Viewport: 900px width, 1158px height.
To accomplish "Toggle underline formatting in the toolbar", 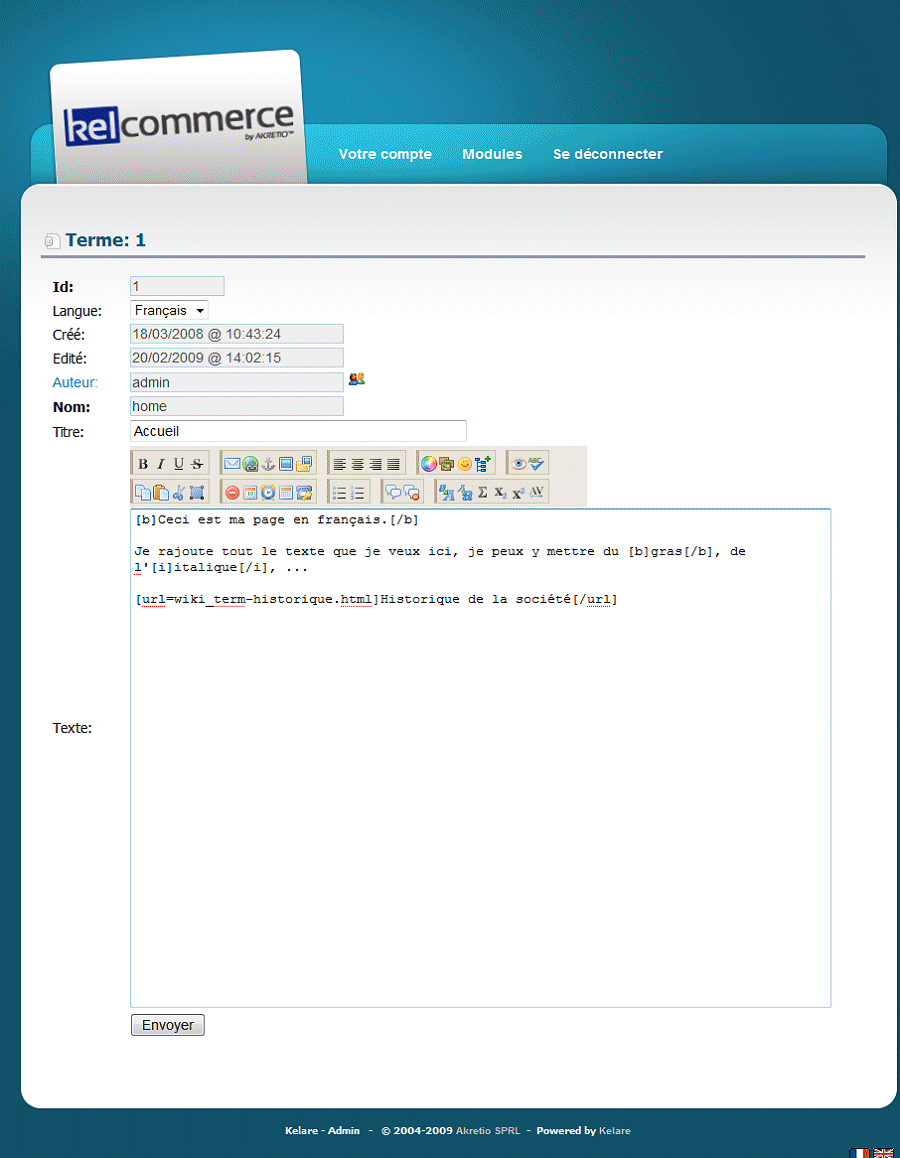I will point(178,464).
